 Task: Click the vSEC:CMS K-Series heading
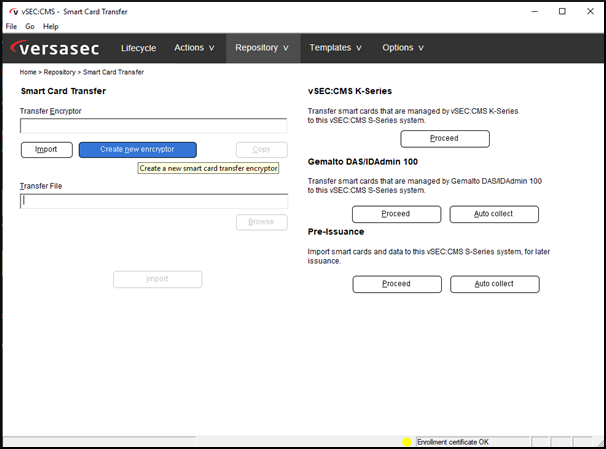tap(350, 91)
